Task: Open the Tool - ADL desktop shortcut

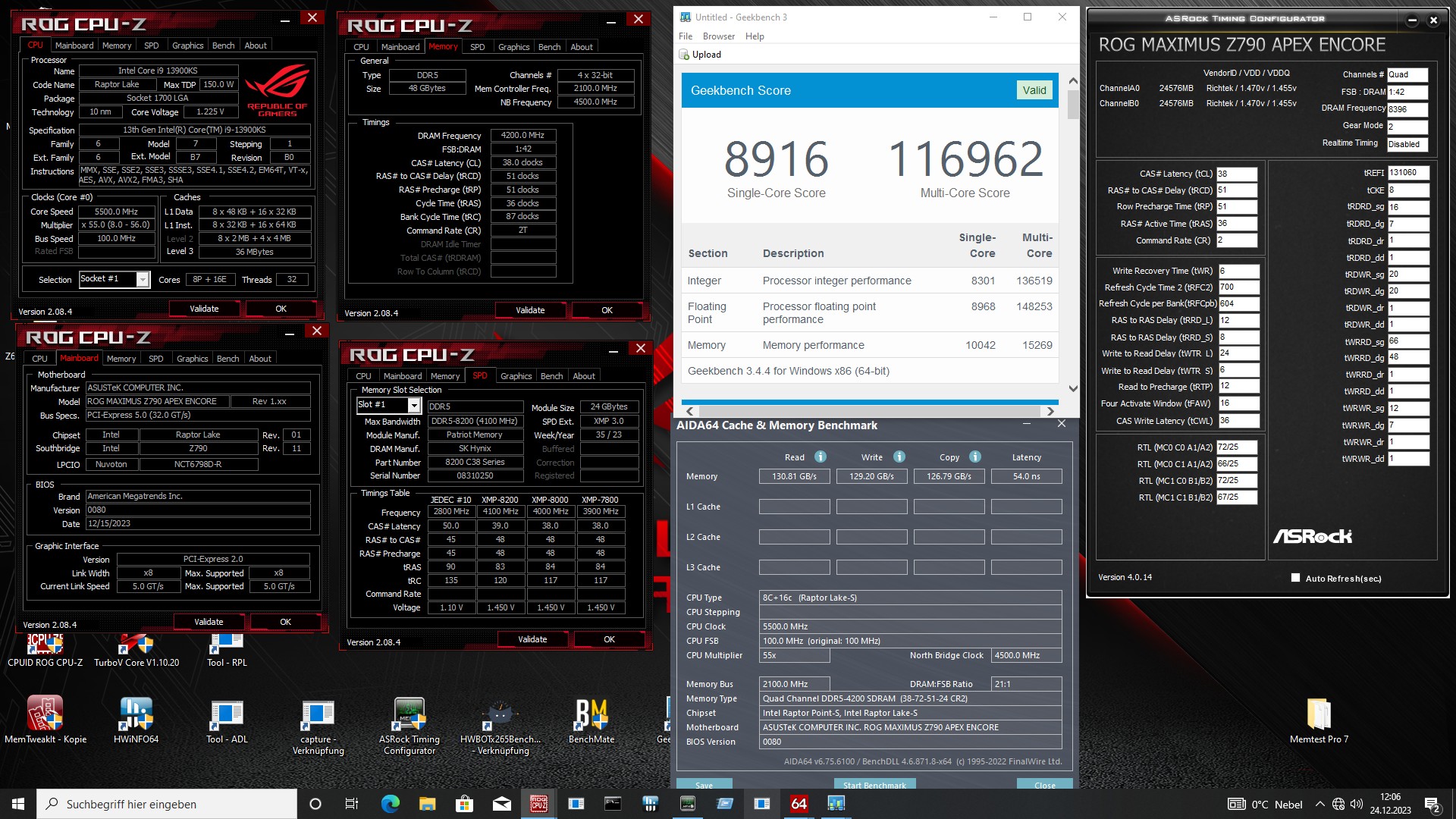Action: (x=227, y=719)
